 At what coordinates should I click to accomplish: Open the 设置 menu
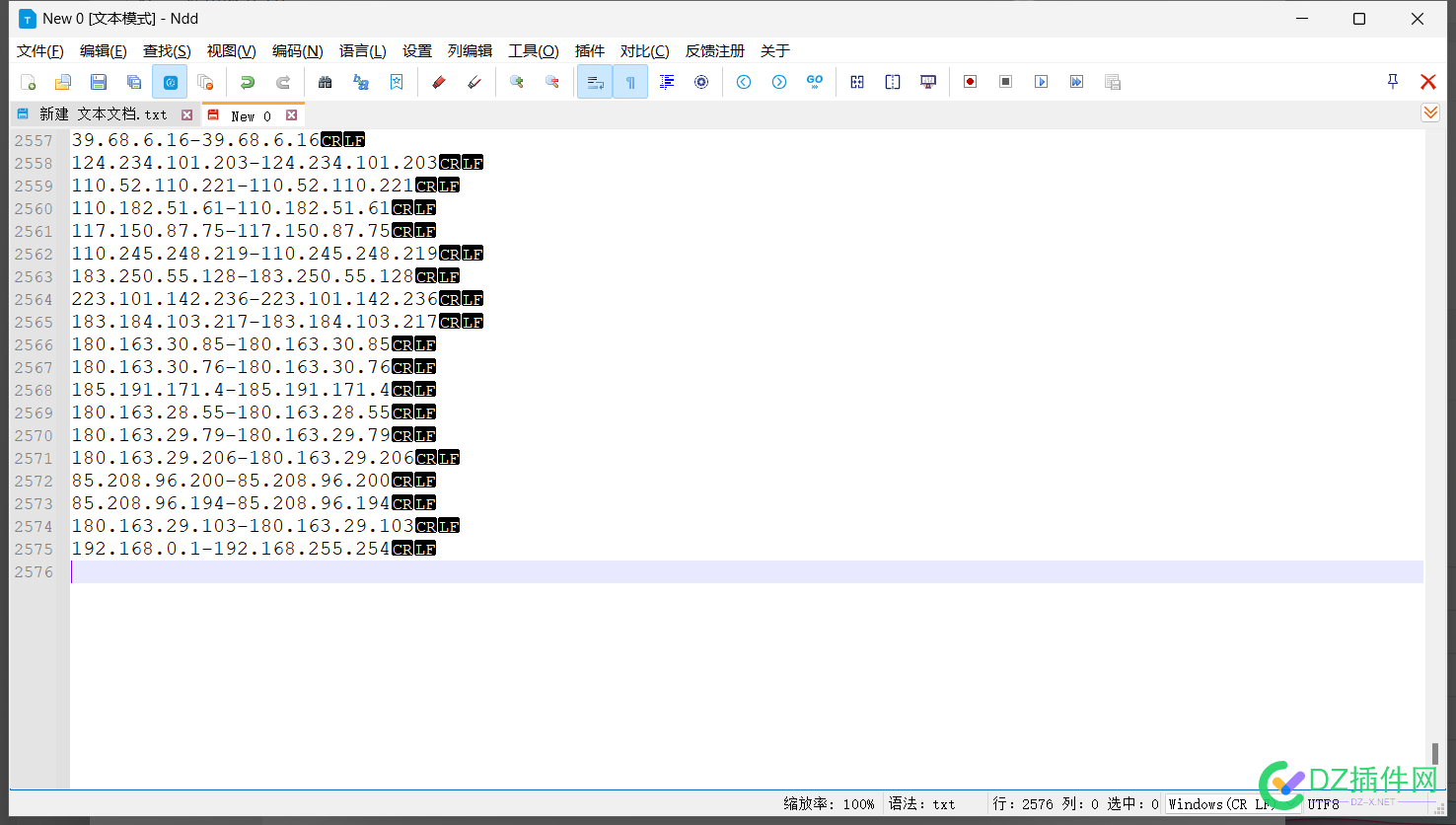coord(417,51)
